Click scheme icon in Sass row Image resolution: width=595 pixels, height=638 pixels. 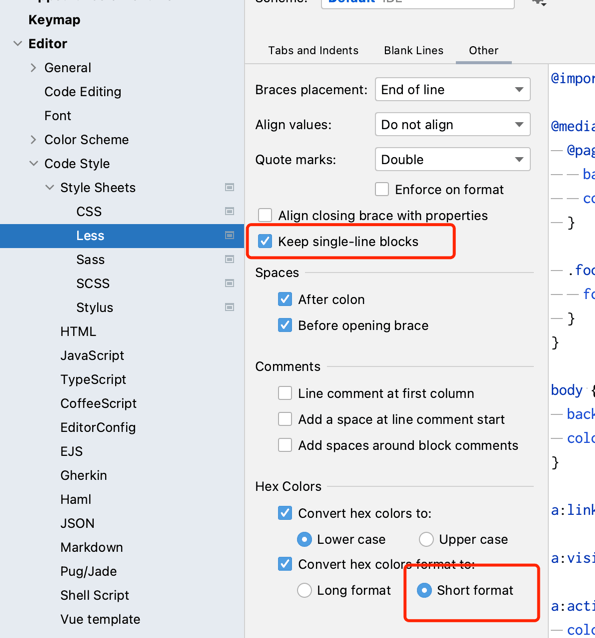pos(230,259)
